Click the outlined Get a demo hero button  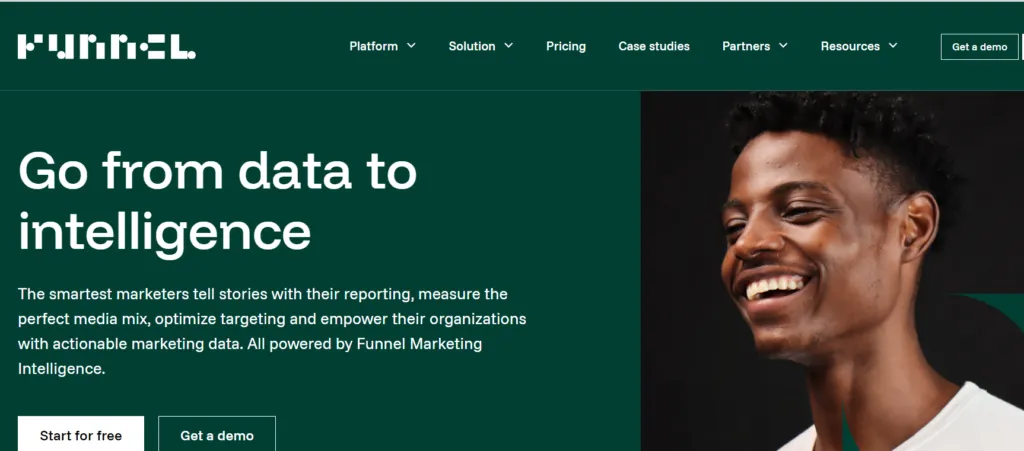(x=217, y=435)
